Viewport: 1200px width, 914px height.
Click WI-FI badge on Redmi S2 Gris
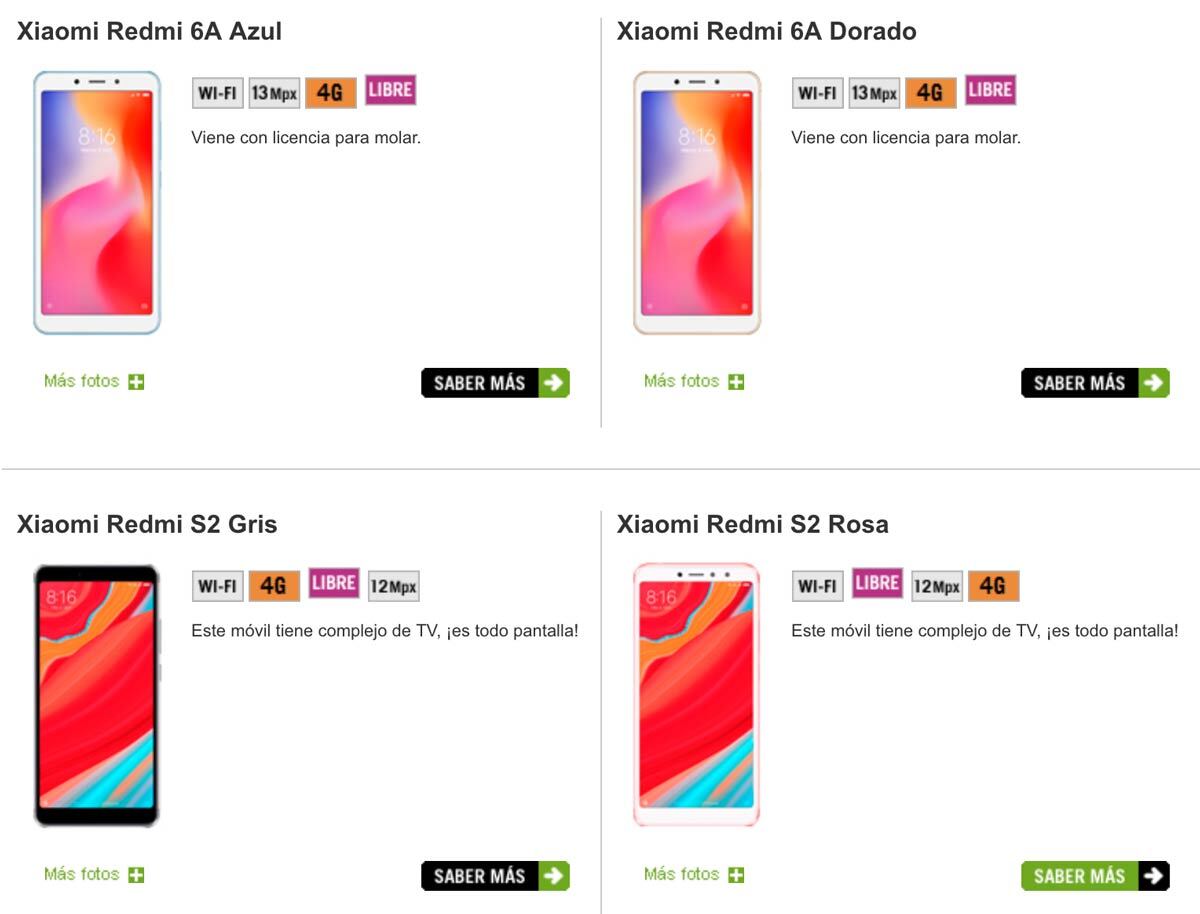[x=217, y=586]
